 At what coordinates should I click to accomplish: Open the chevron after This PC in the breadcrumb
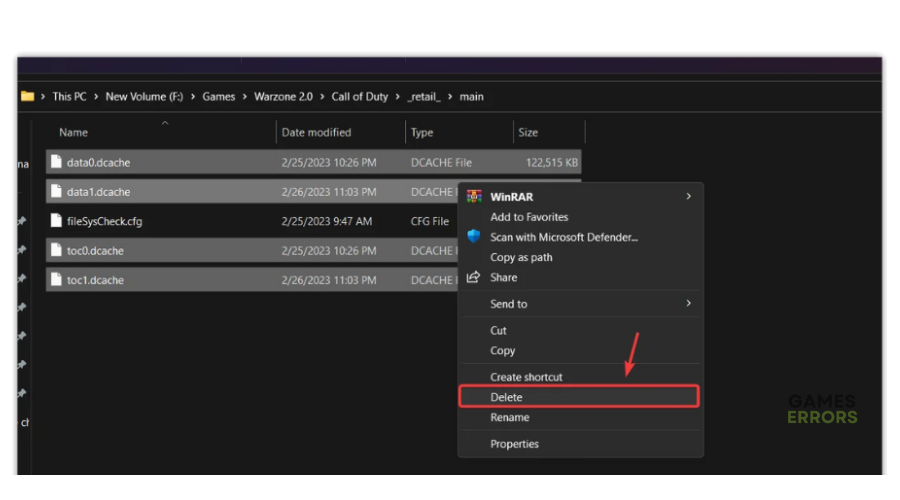[96, 96]
